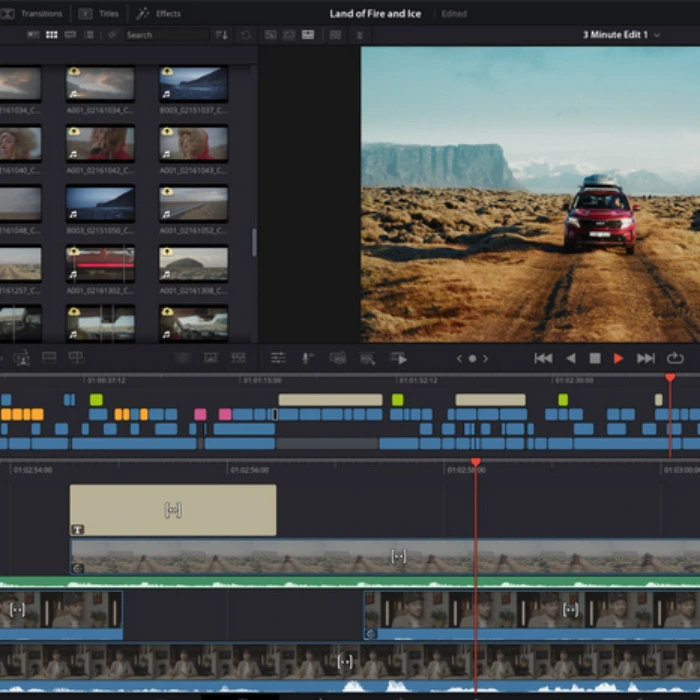The image size is (700, 700).
Task: Click the voiceover microphone icon
Action: pos(307,358)
